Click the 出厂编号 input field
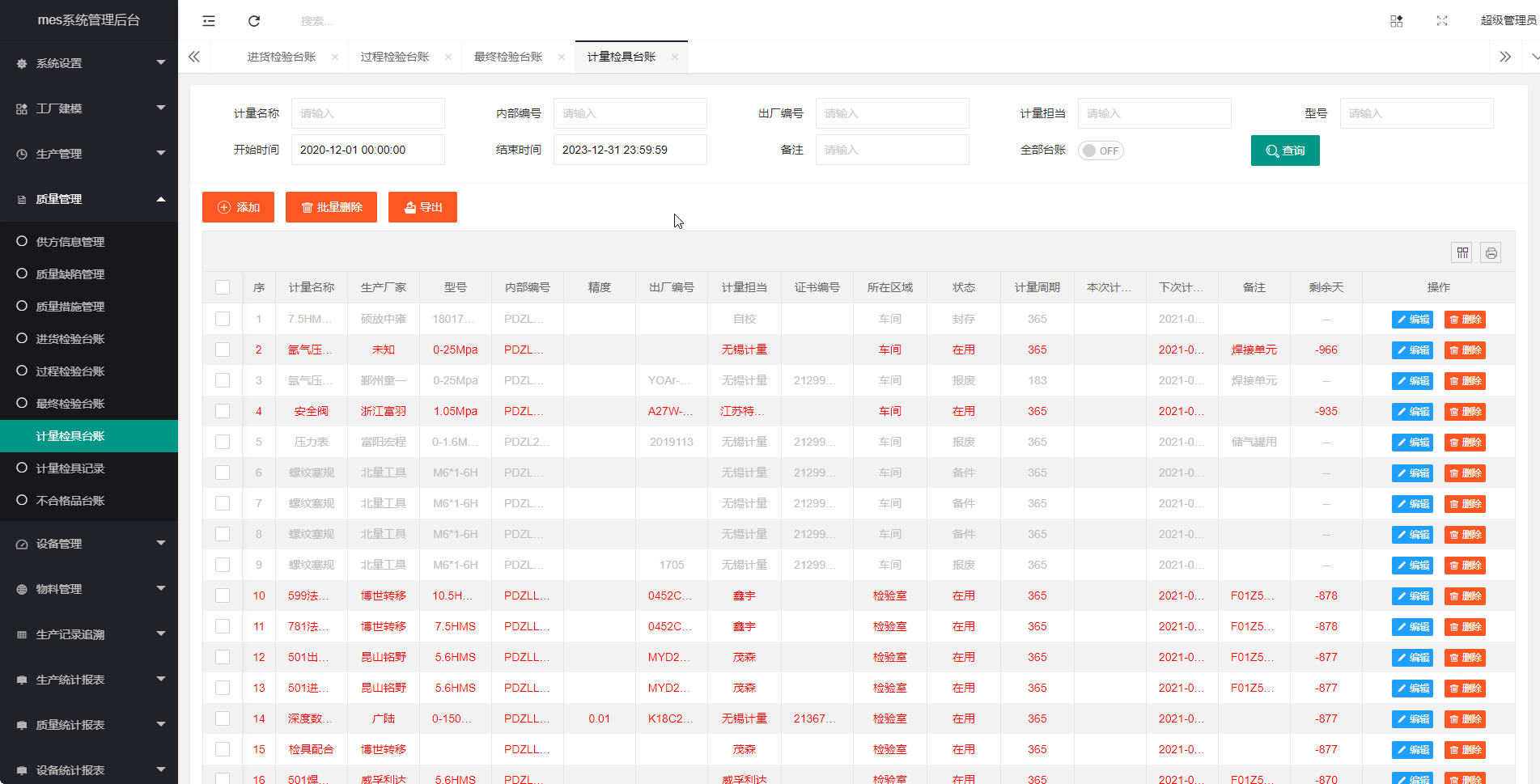This screenshot has width=1540, height=784. point(893,113)
